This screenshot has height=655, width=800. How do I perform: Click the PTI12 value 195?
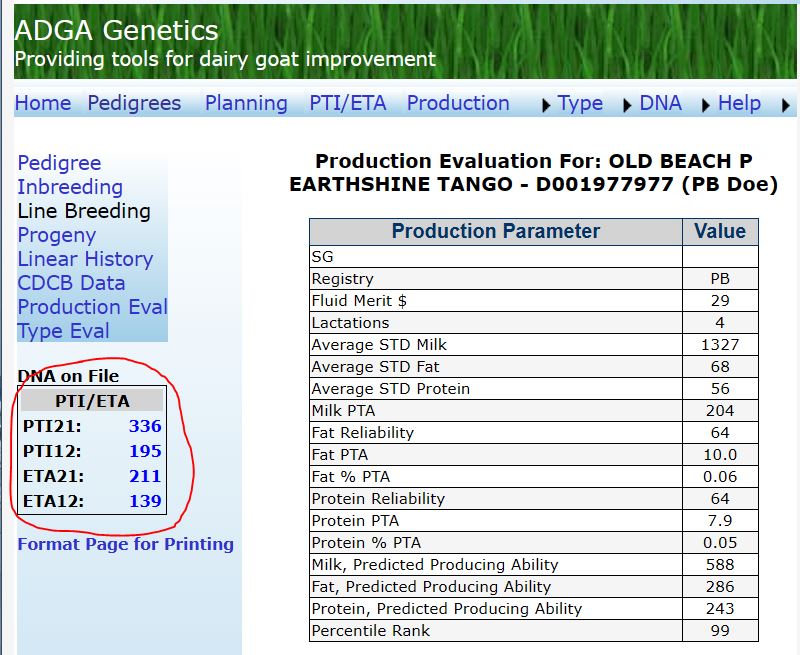pos(145,451)
